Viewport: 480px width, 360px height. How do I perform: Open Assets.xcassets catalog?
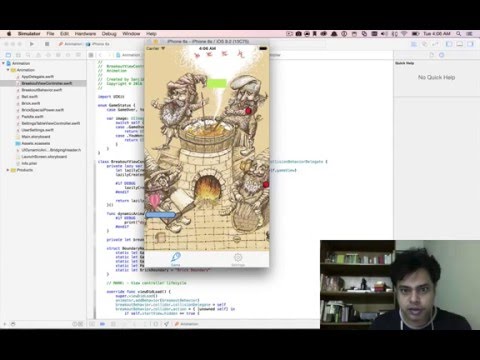point(36,143)
